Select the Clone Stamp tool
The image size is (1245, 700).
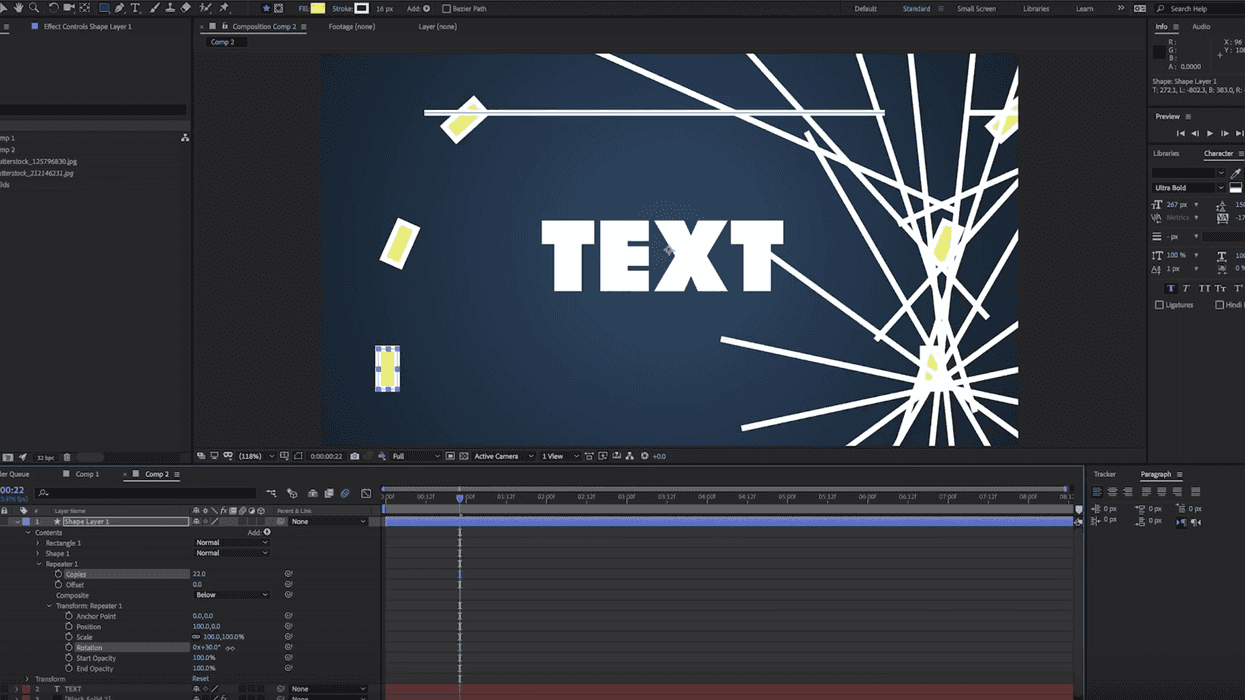(x=170, y=8)
